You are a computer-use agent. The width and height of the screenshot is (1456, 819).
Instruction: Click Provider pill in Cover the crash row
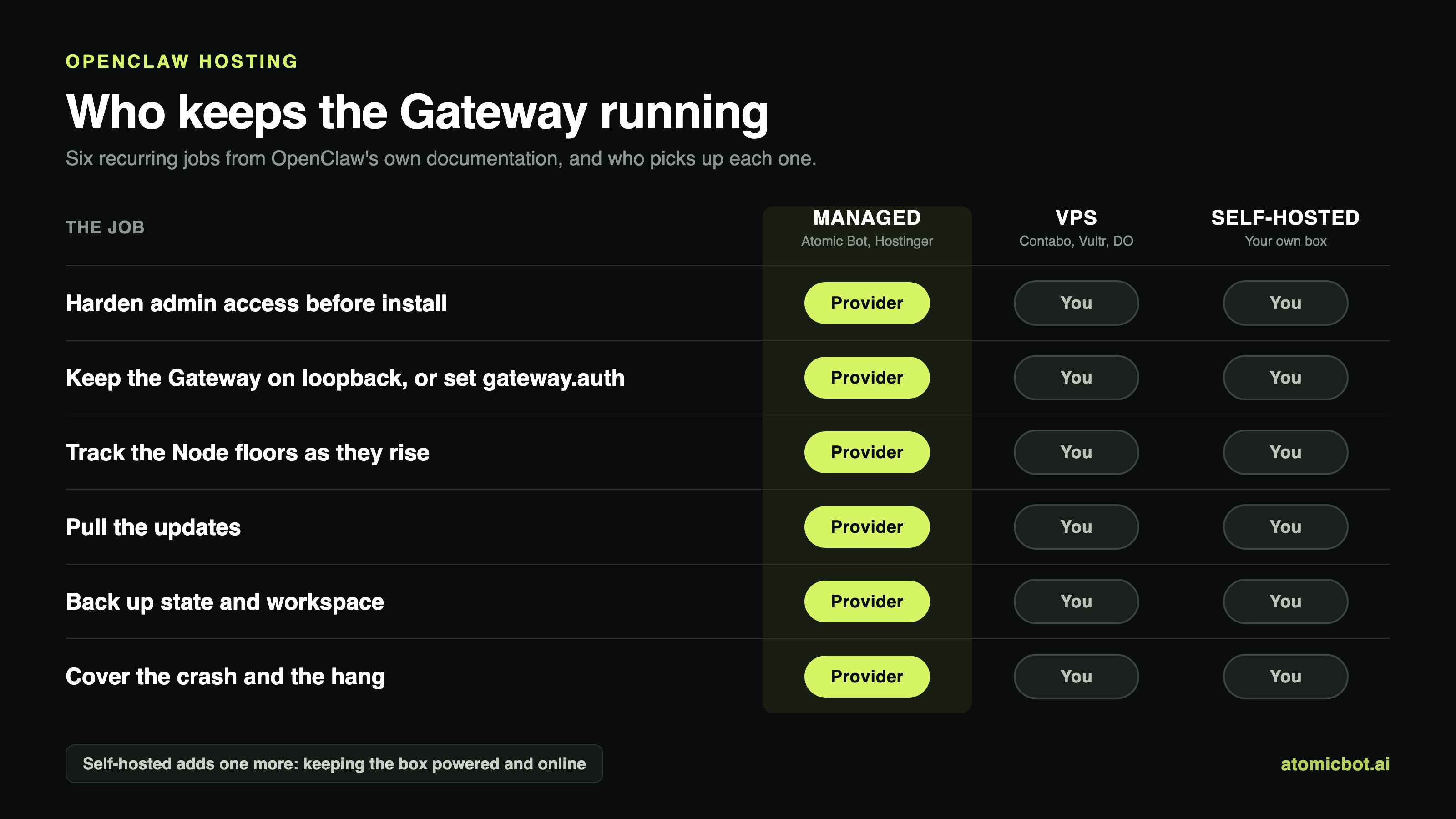(x=867, y=677)
